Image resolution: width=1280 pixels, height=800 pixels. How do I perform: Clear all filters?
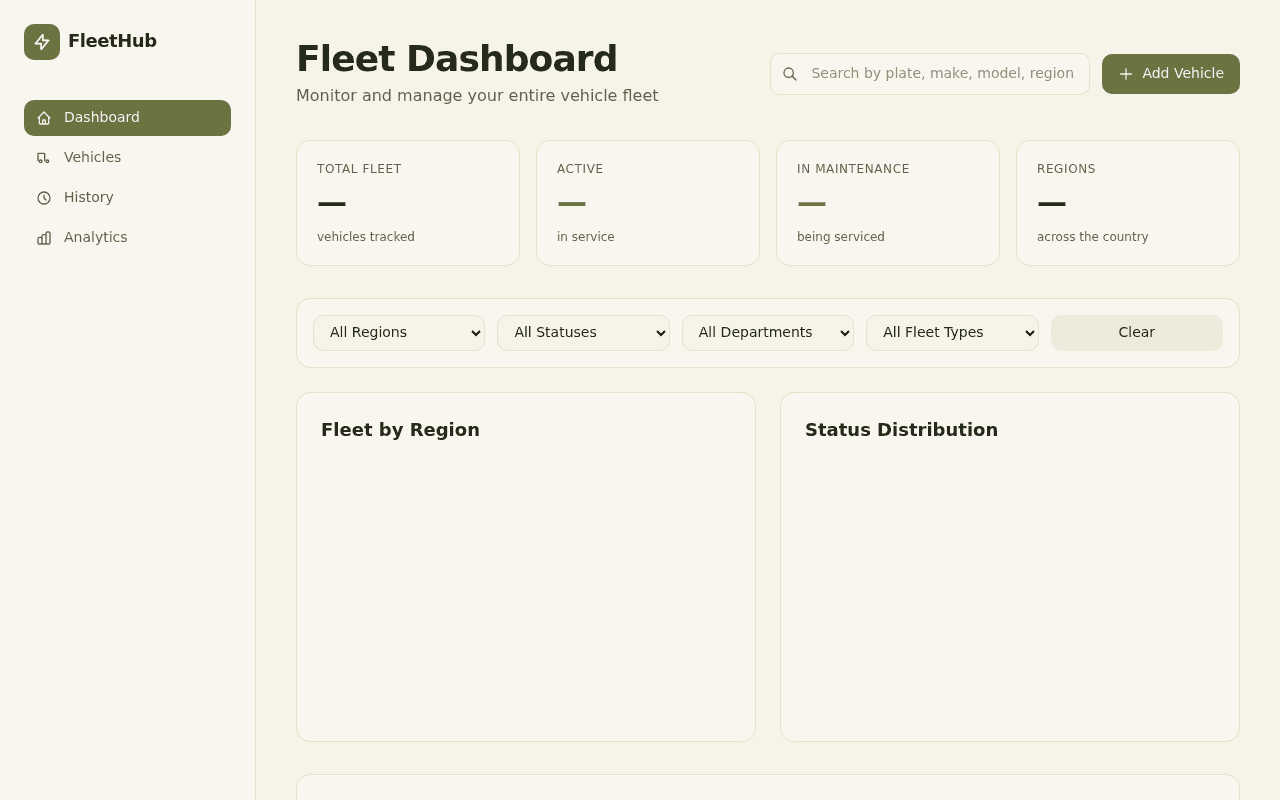tap(1137, 333)
